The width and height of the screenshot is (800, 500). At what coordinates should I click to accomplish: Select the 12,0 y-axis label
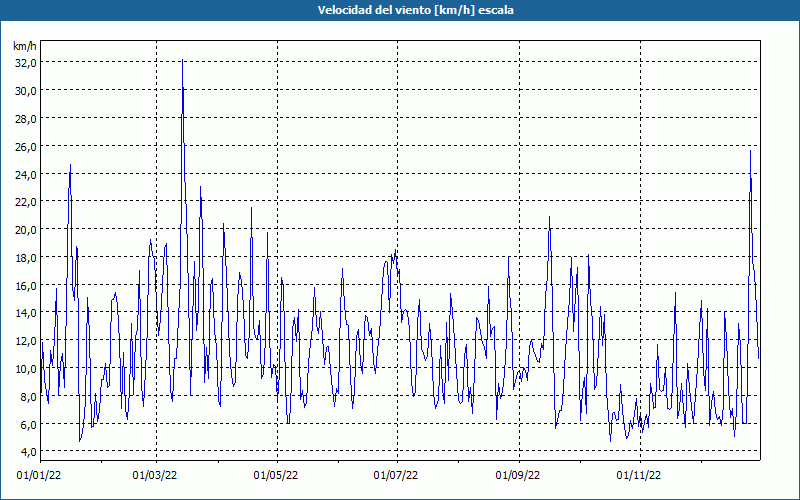coord(26,341)
